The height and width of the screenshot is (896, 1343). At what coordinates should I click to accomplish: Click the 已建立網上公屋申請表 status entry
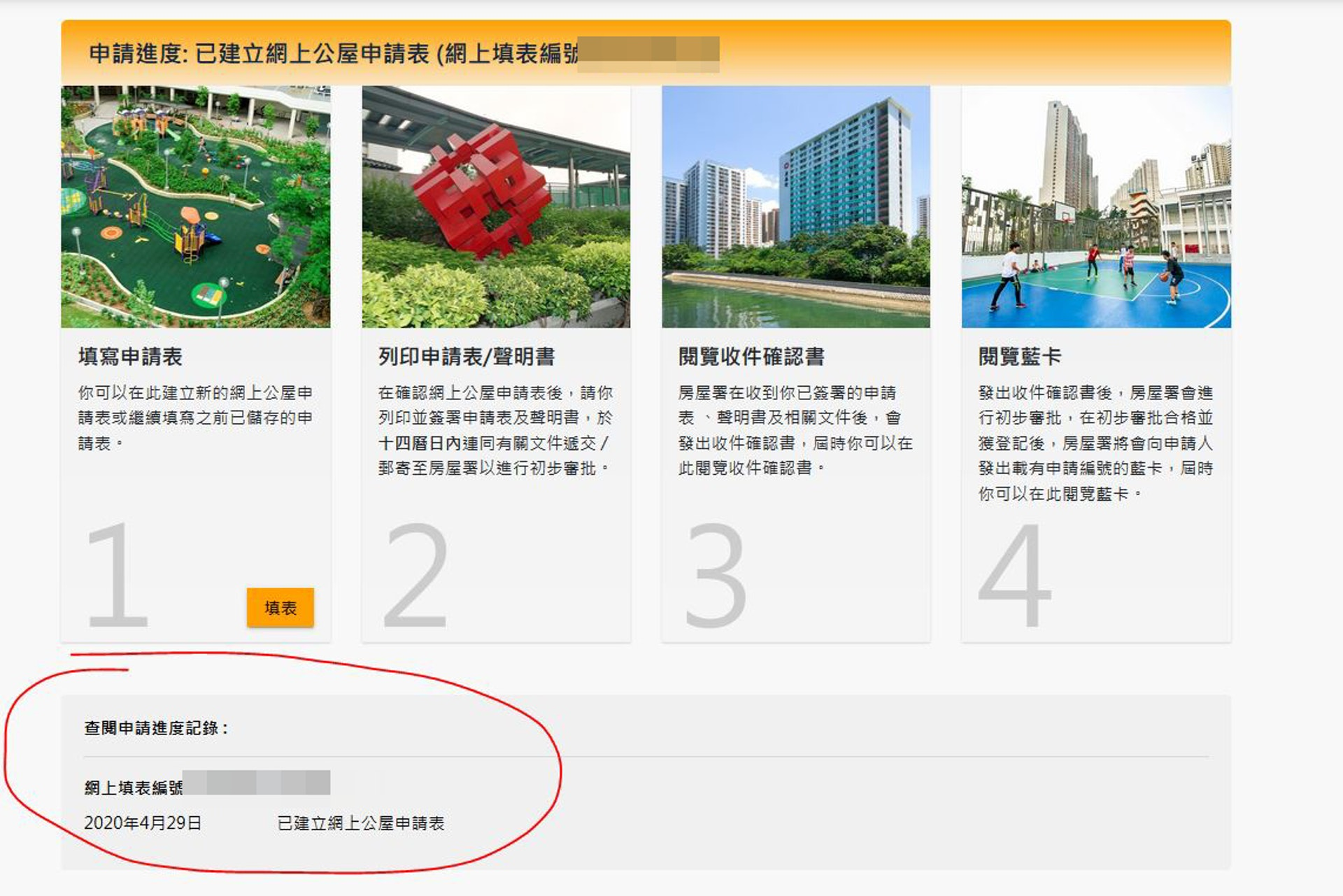tap(361, 823)
